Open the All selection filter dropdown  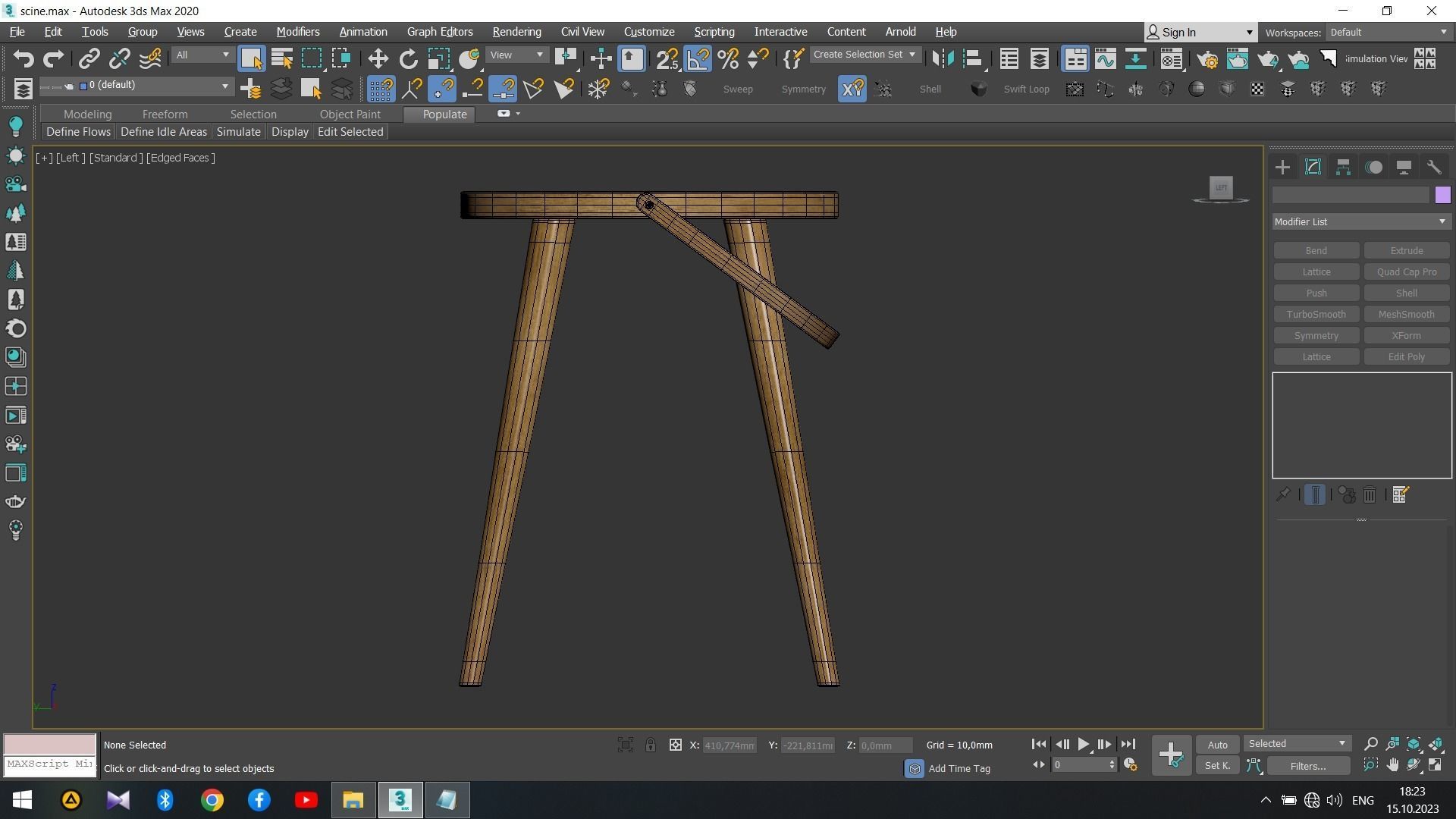click(x=202, y=55)
